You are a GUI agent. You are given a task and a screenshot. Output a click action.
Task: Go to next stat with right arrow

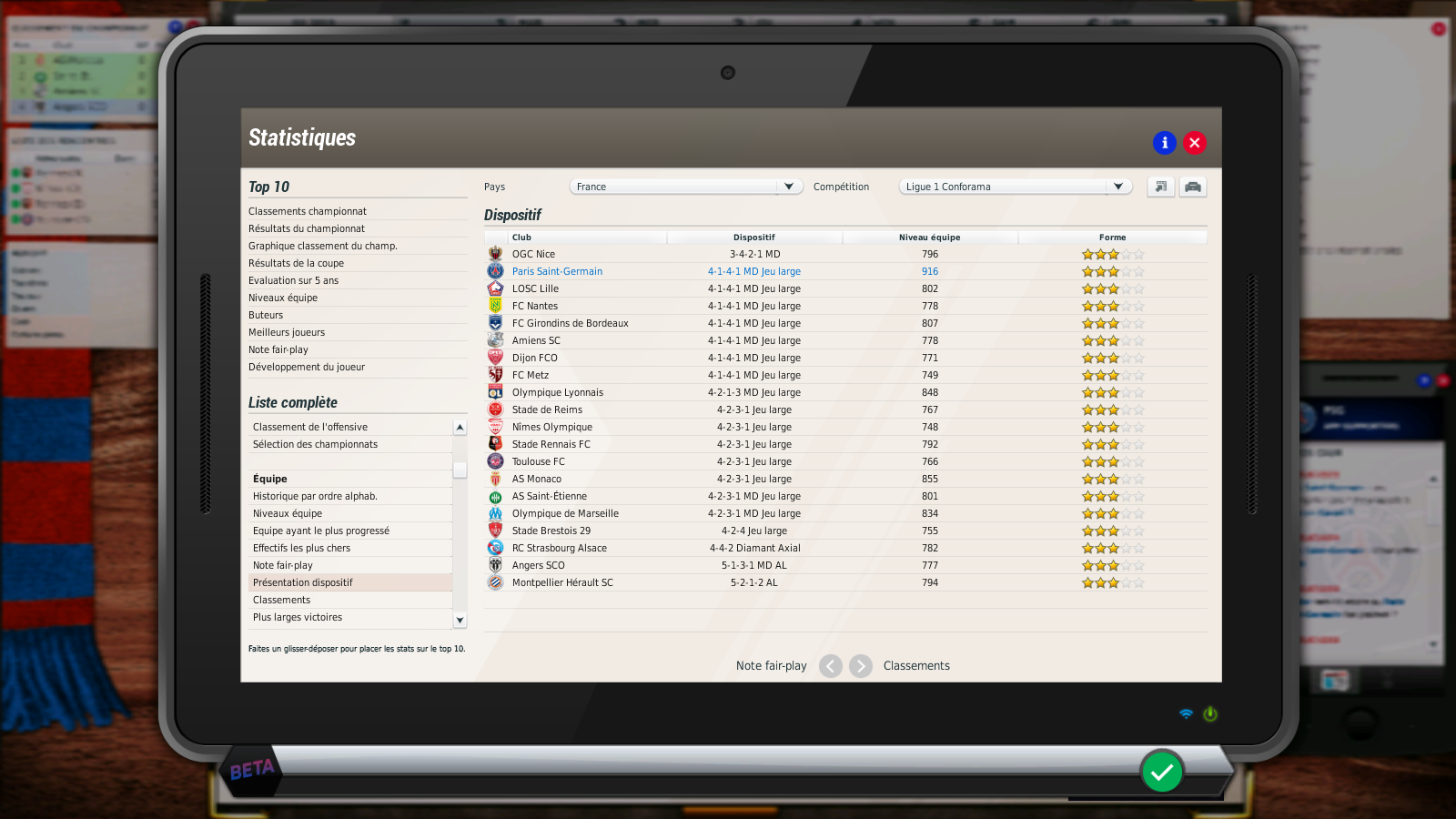point(861,666)
